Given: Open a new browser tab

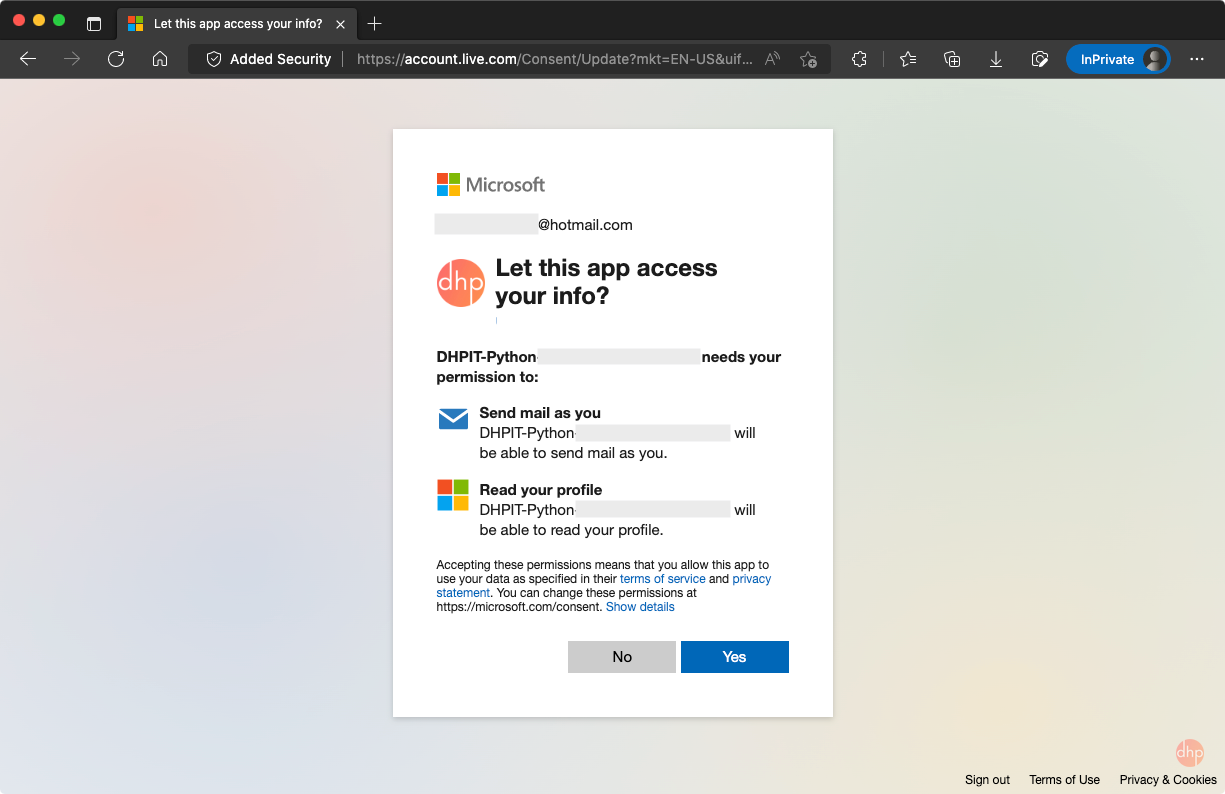Looking at the screenshot, I should click(374, 23).
